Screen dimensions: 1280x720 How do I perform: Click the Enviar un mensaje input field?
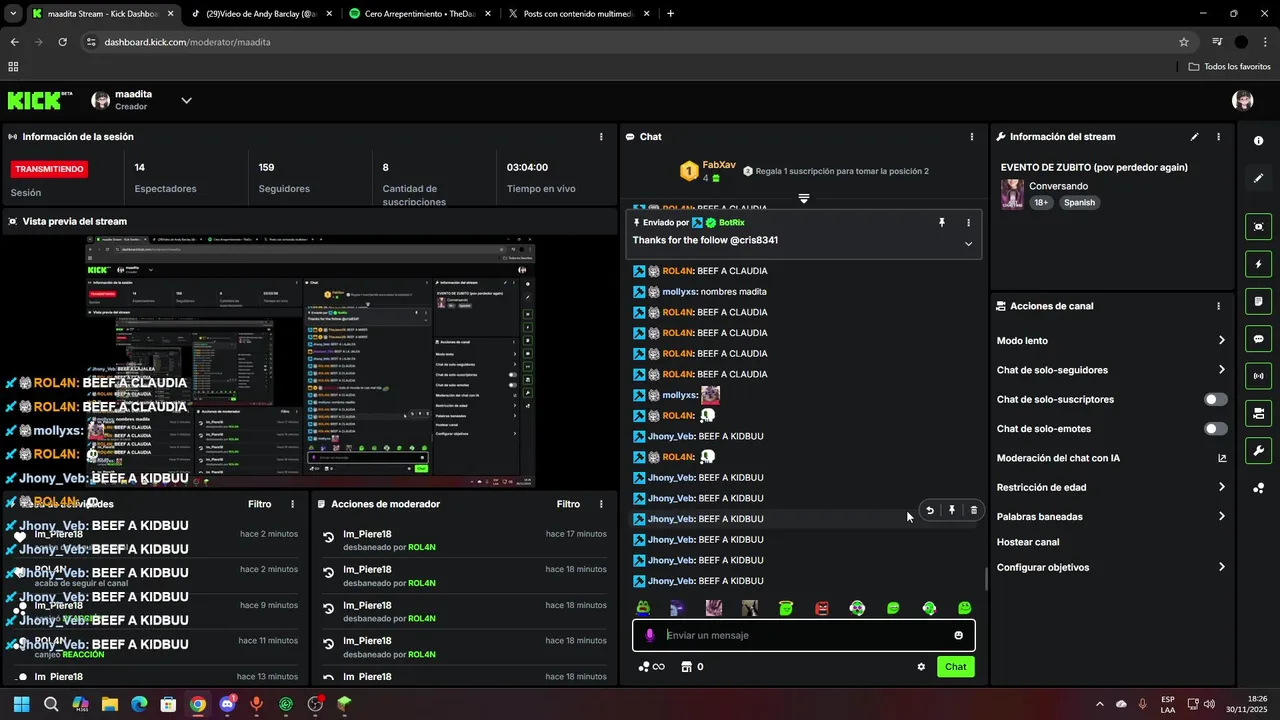(804, 635)
